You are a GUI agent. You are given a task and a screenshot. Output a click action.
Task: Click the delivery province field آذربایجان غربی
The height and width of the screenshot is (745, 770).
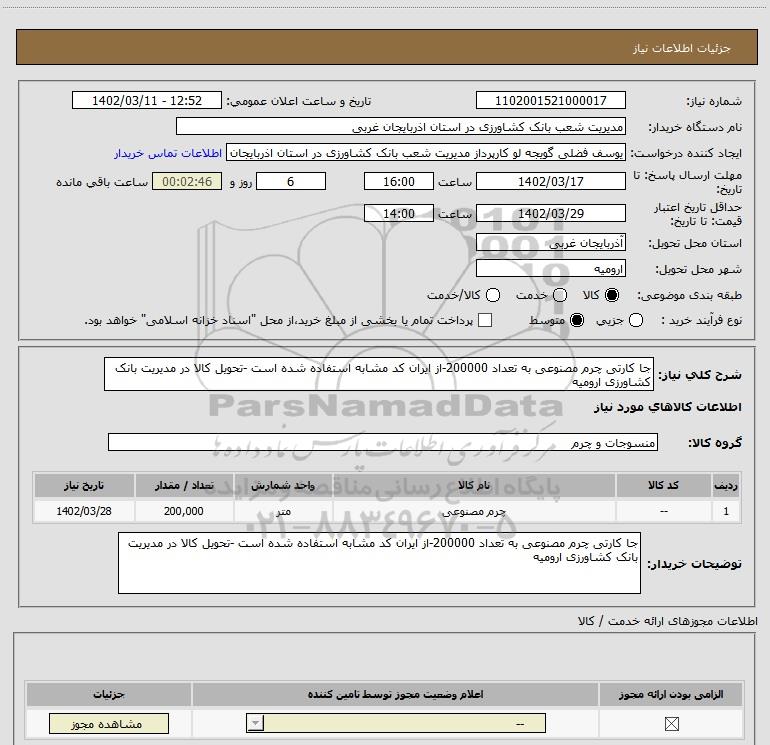[550, 242]
